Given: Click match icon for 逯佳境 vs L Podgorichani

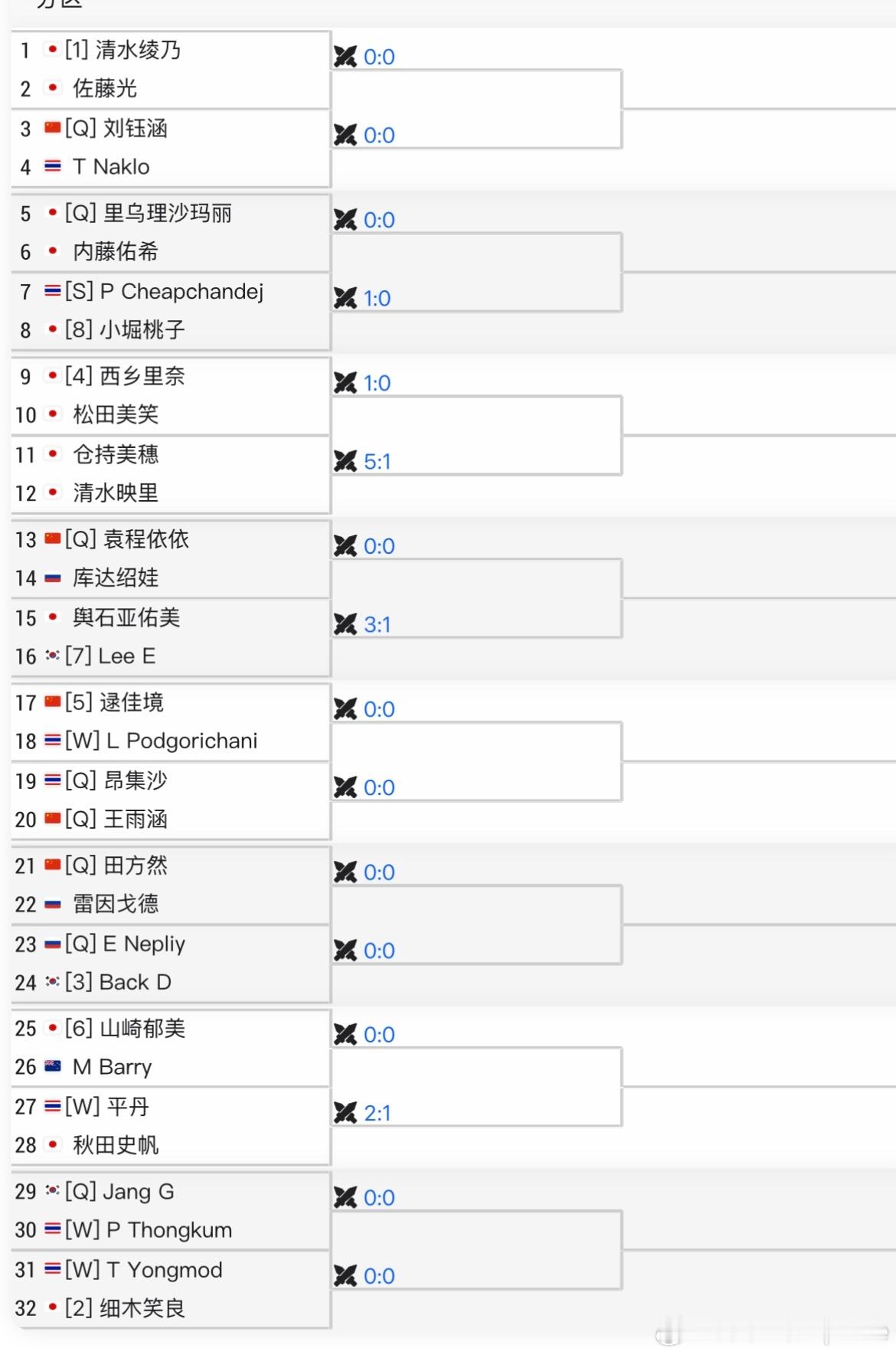Looking at the screenshot, I should [345, 709].
